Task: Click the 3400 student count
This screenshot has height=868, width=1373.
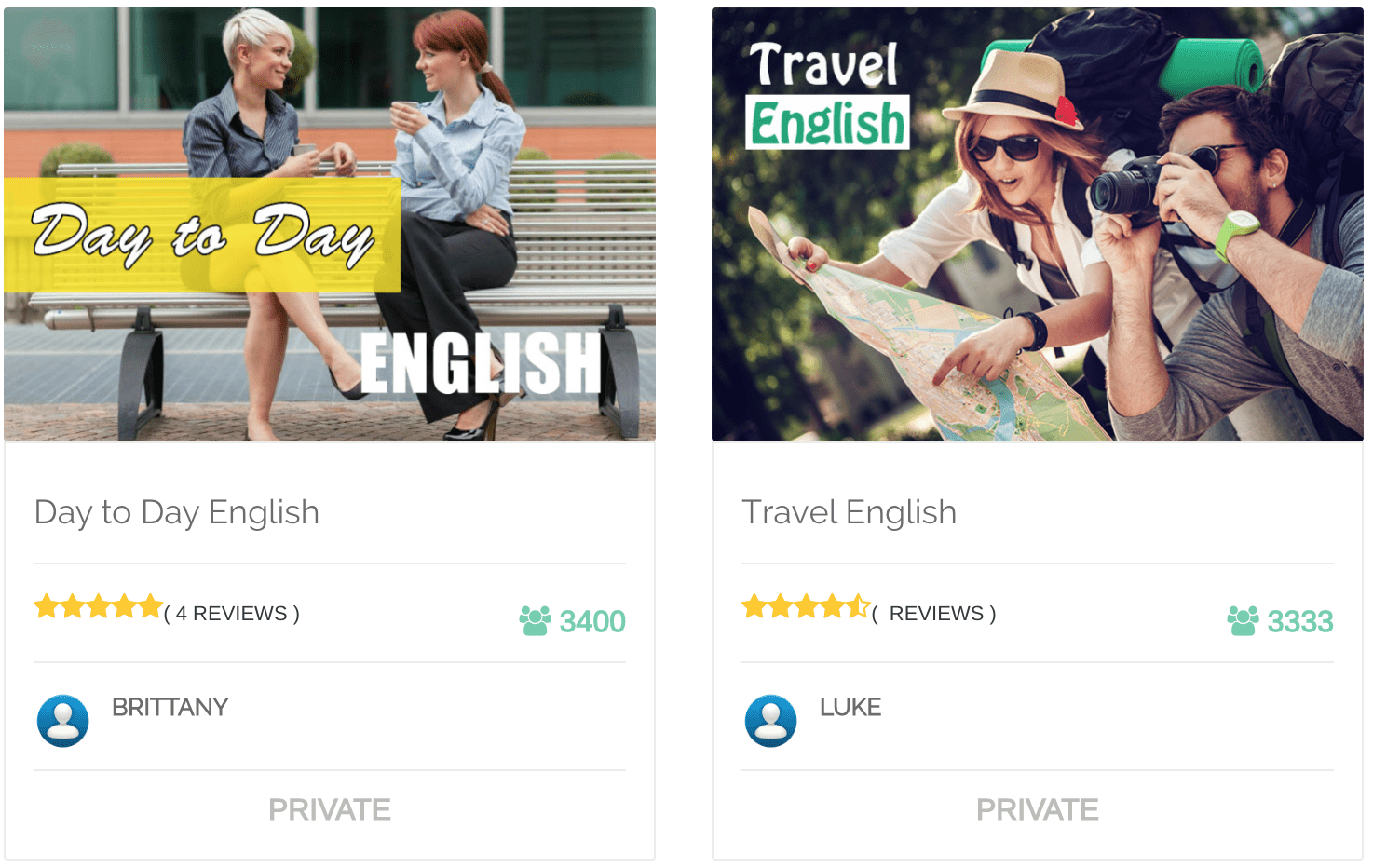Action: click(592, 621)
